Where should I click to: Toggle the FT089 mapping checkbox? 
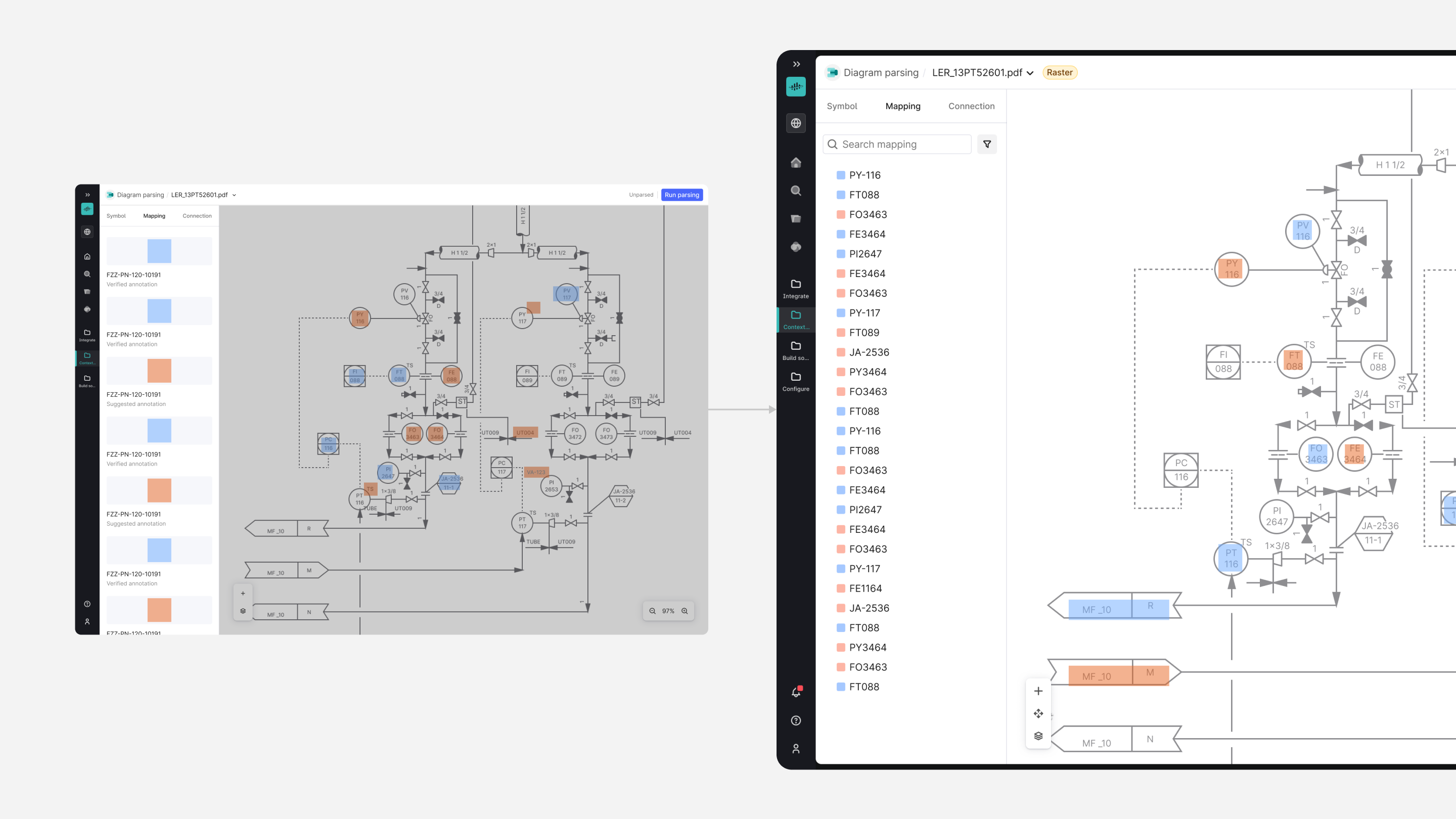tap(840, 333)
